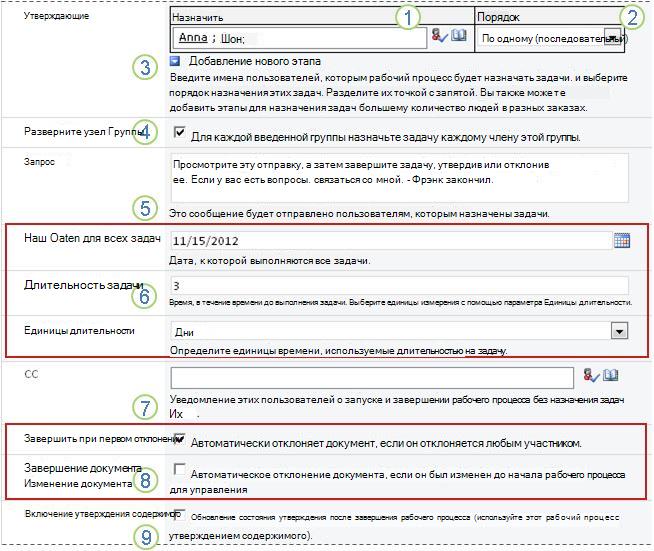
Task: Open address book icon beside CC field
Action: click(x=611, y=375)
